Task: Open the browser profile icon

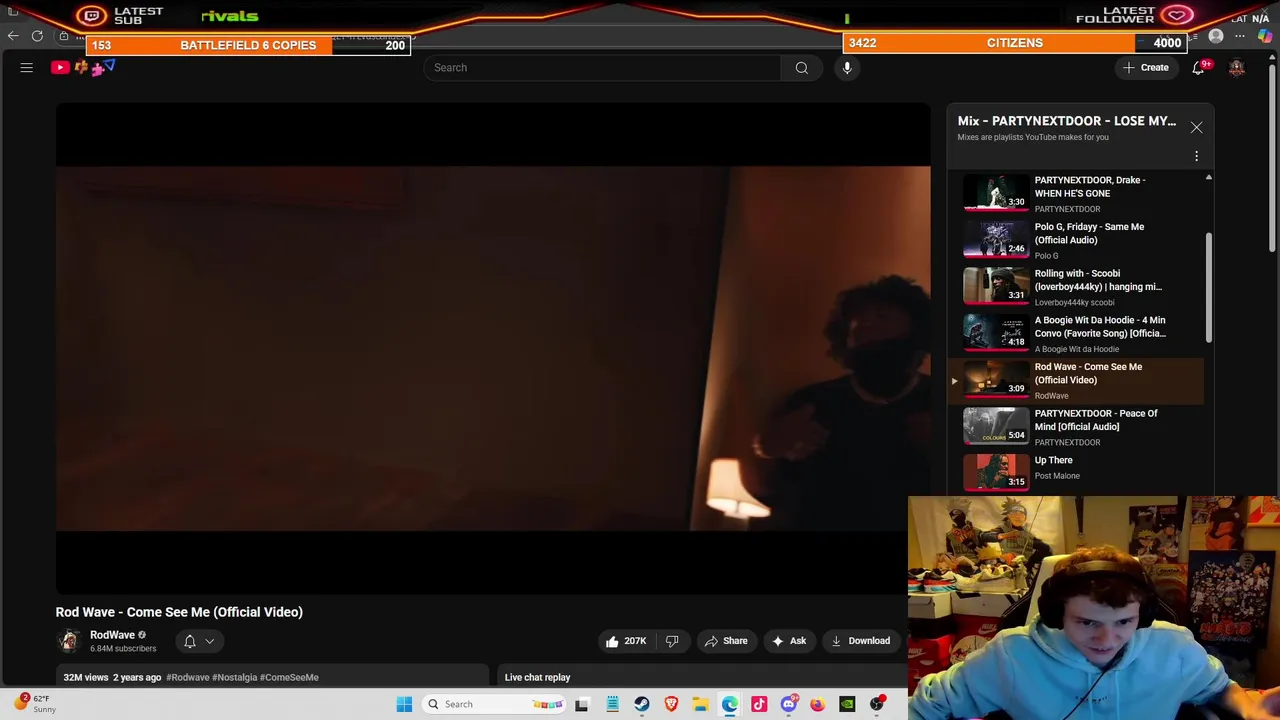Action: (1216, 36)
